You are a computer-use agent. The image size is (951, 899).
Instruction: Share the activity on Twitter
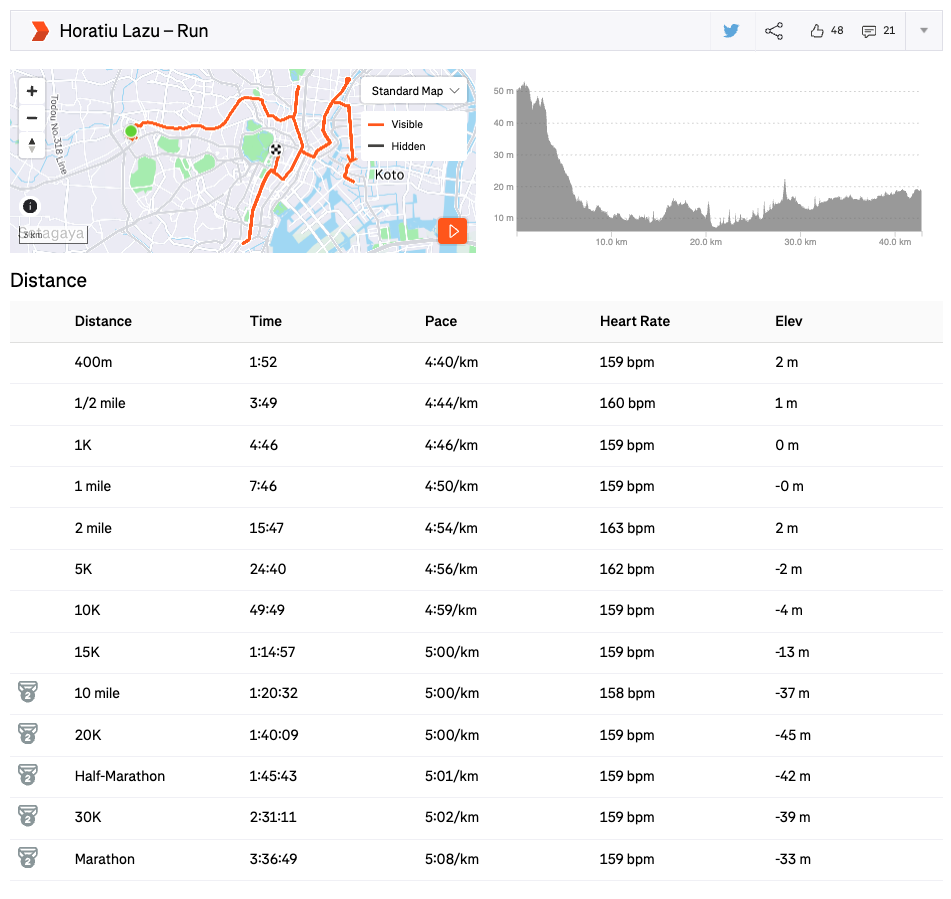731,31
